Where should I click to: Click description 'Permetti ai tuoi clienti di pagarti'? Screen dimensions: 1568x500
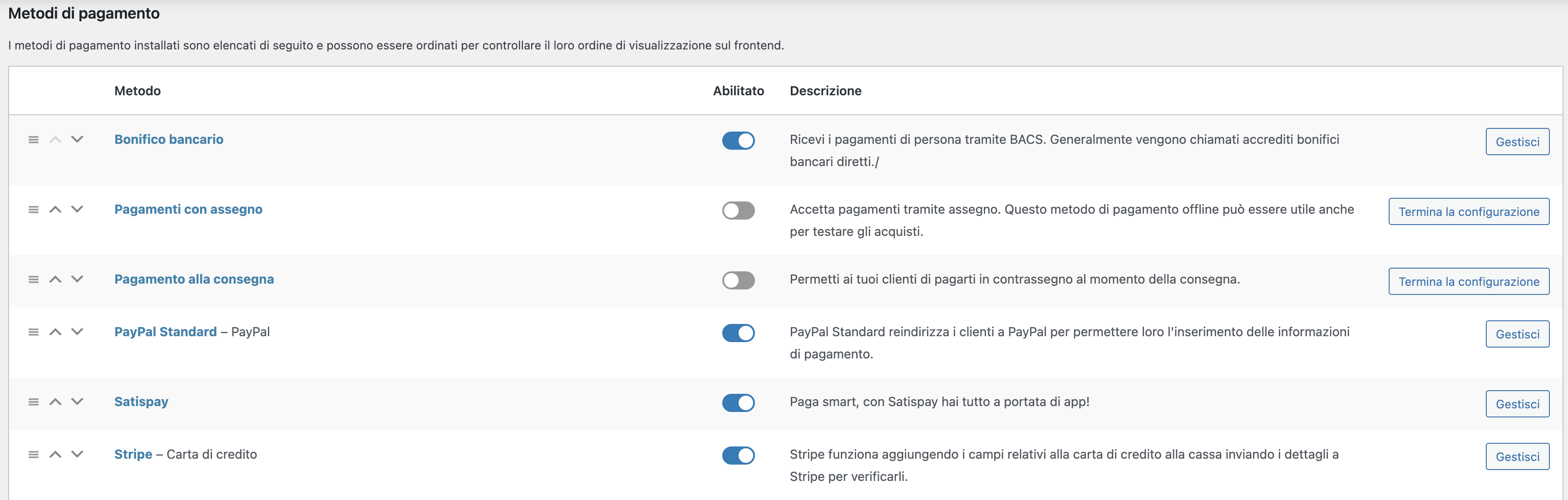[1015, 279]
